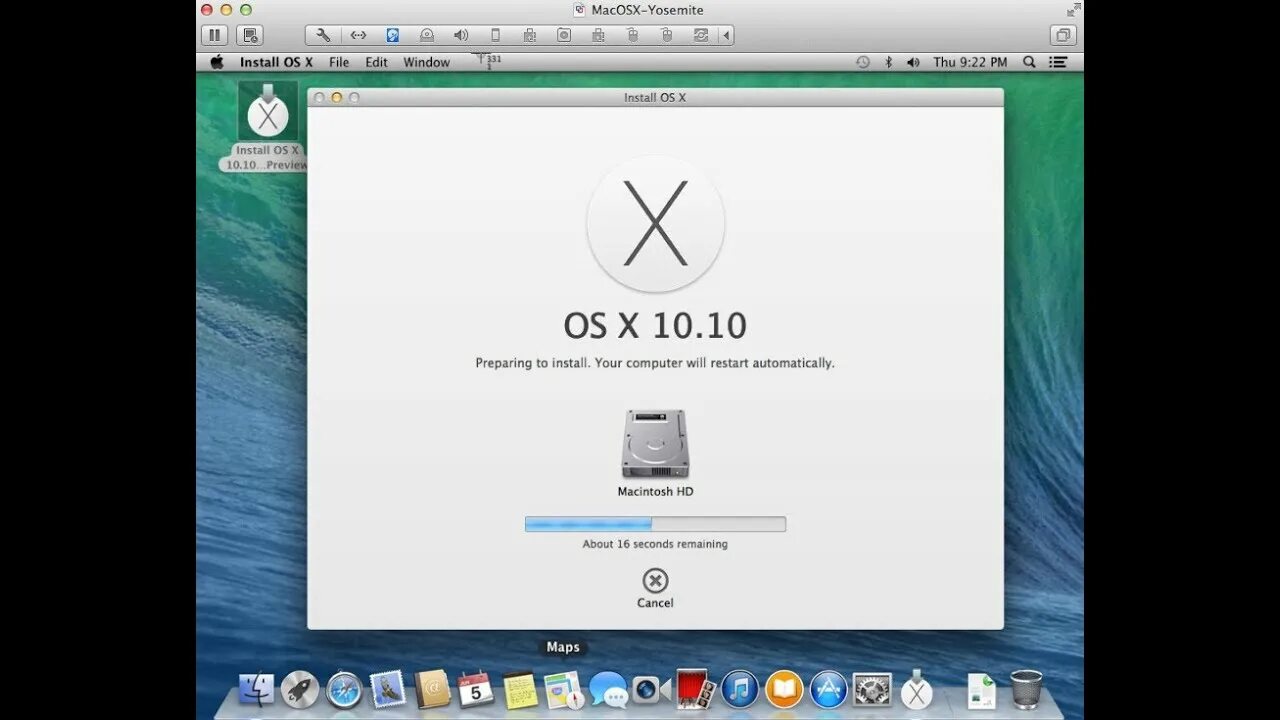Click the Preparing to install message

[655, 363]
